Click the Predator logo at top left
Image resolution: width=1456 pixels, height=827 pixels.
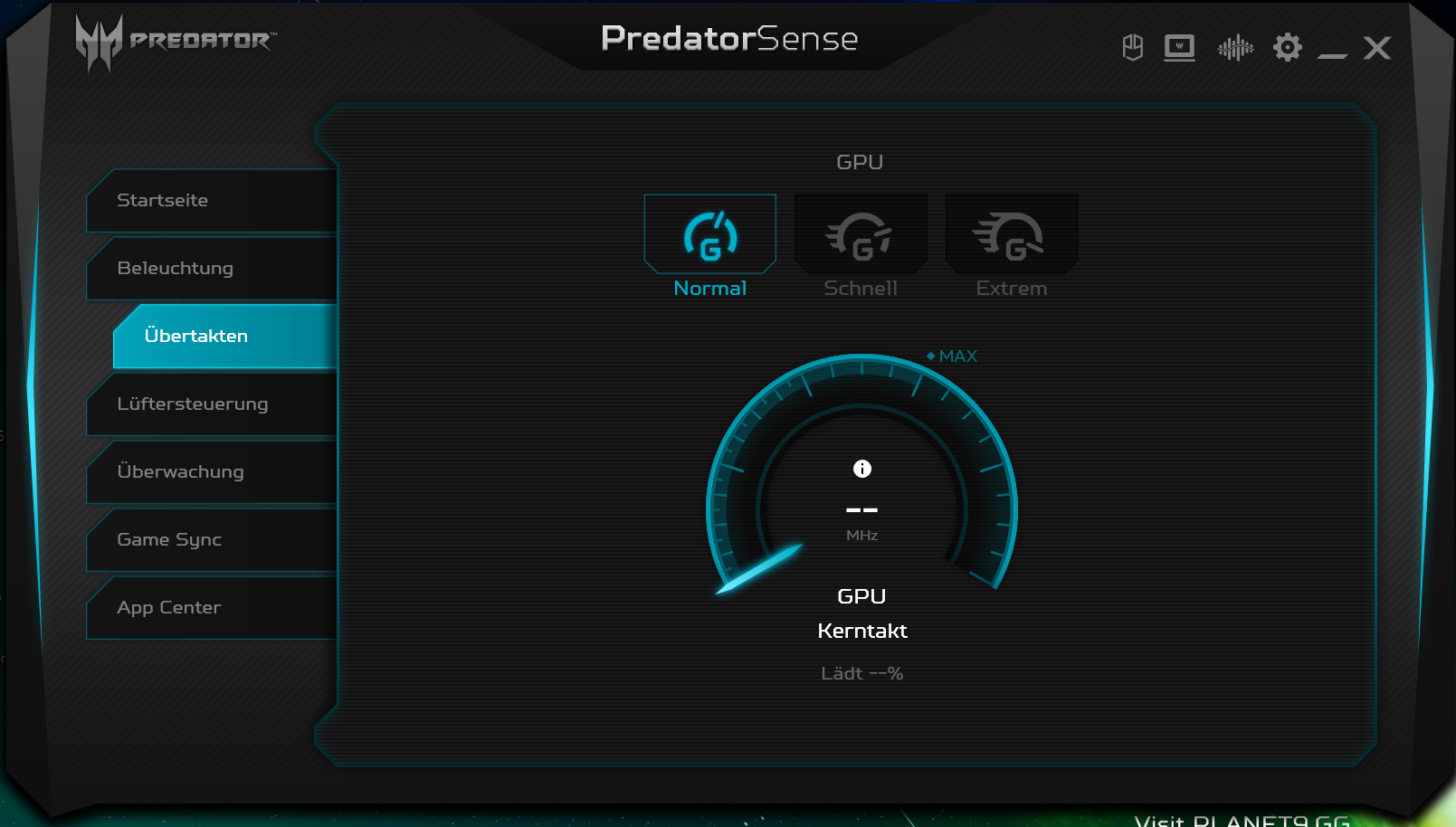(176, 42)
